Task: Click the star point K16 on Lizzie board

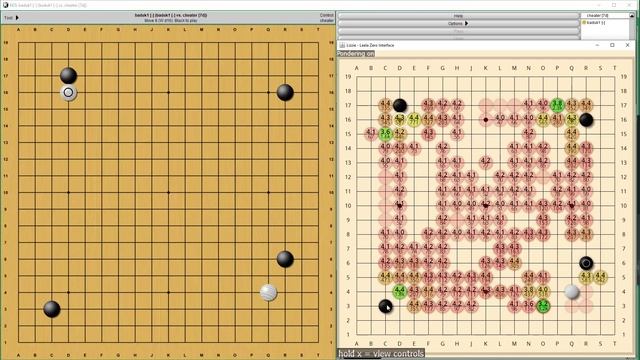Action: pos(486,120)
